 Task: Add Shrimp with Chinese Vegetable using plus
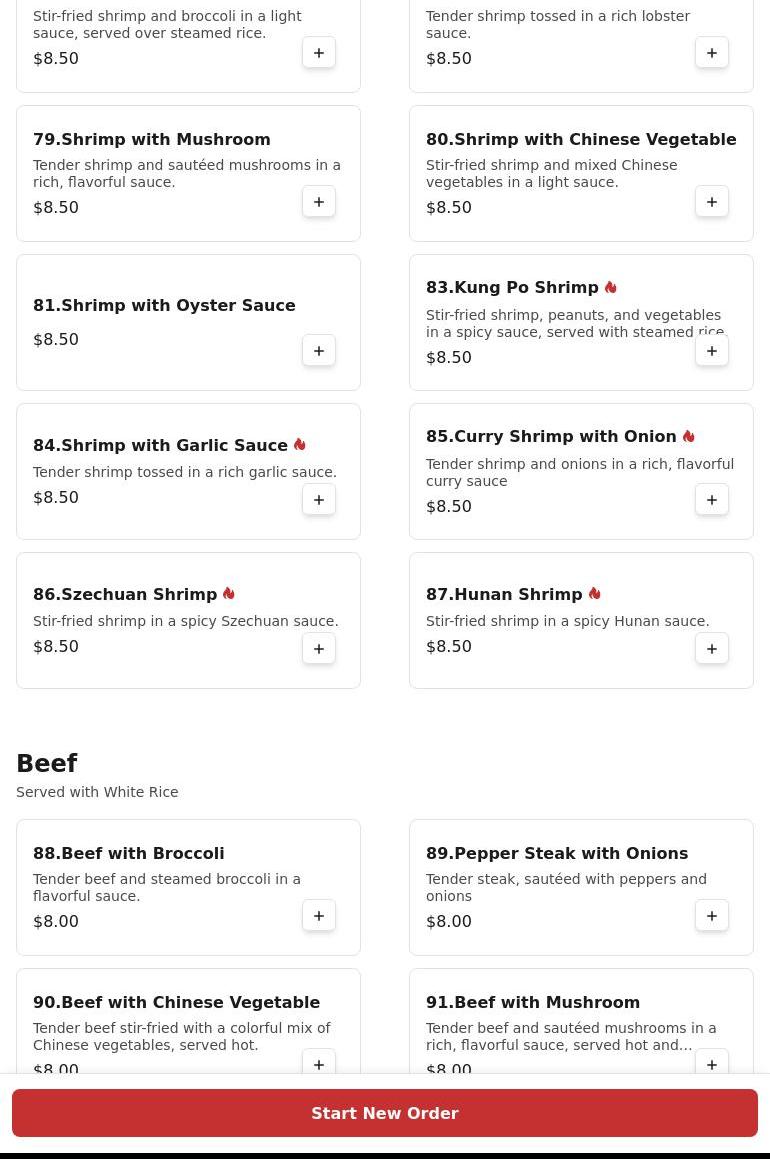(712, 202)
